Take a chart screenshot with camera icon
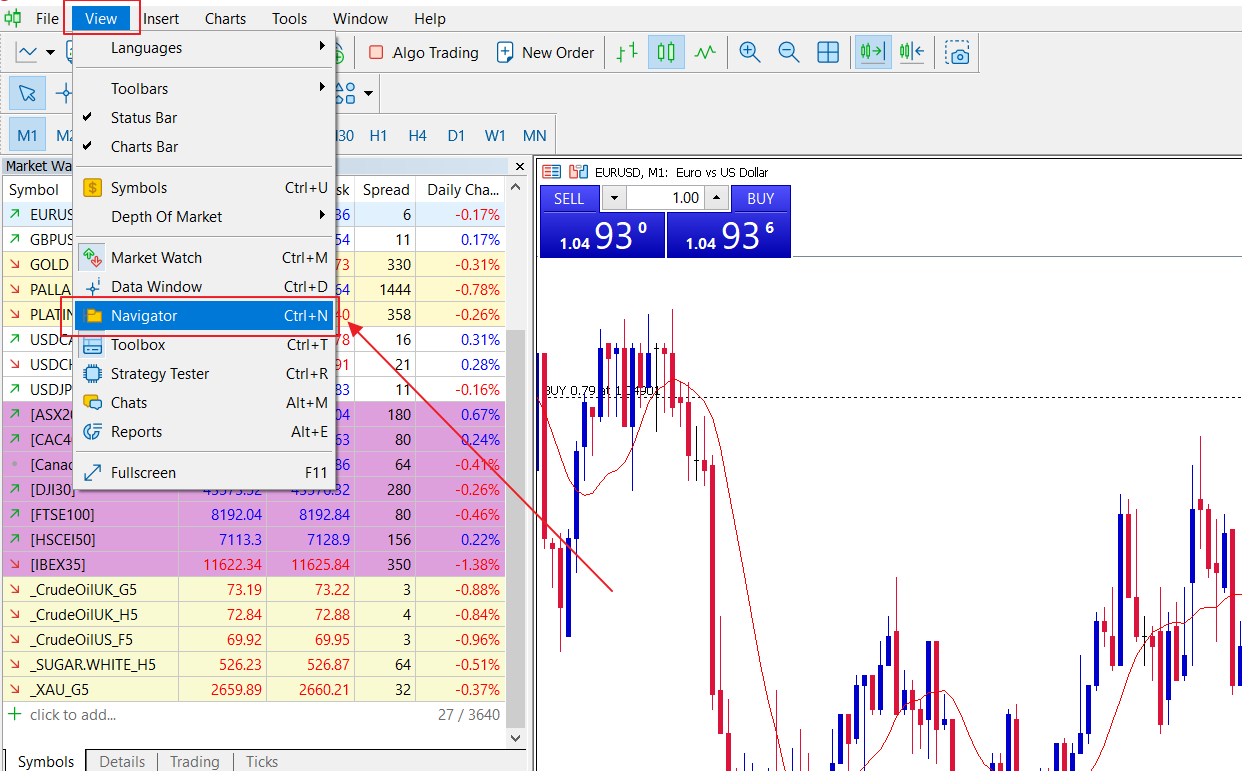Screen dimensions: 1242x771 [958, 53]
